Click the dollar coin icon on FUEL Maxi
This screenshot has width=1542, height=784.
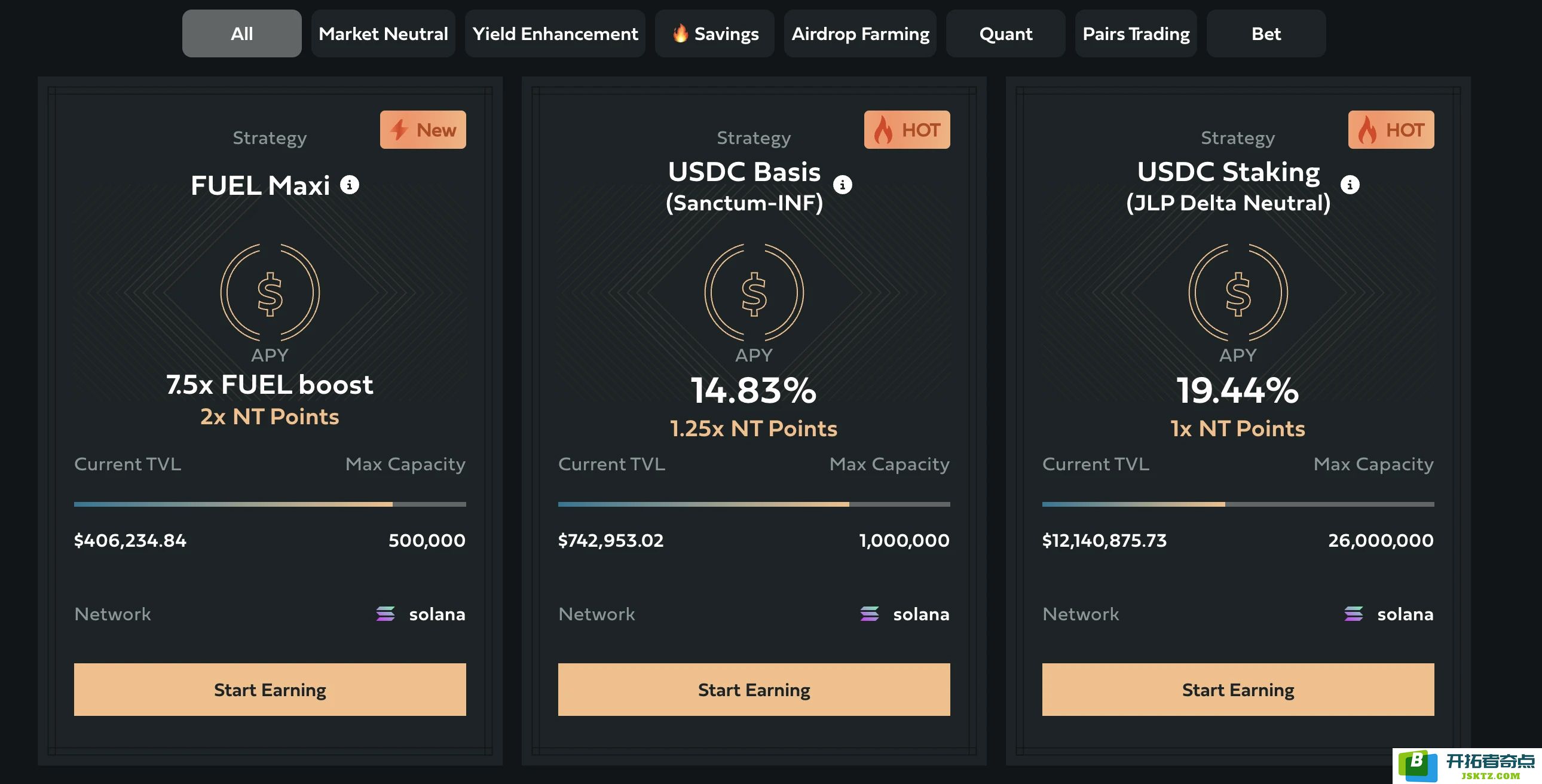tap(270, 293)
